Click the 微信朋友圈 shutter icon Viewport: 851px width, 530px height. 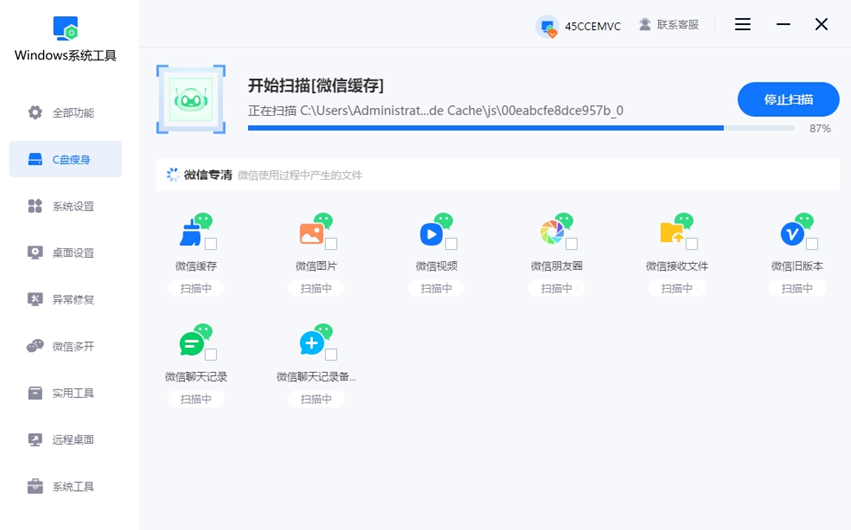click(x=556, y=229)
